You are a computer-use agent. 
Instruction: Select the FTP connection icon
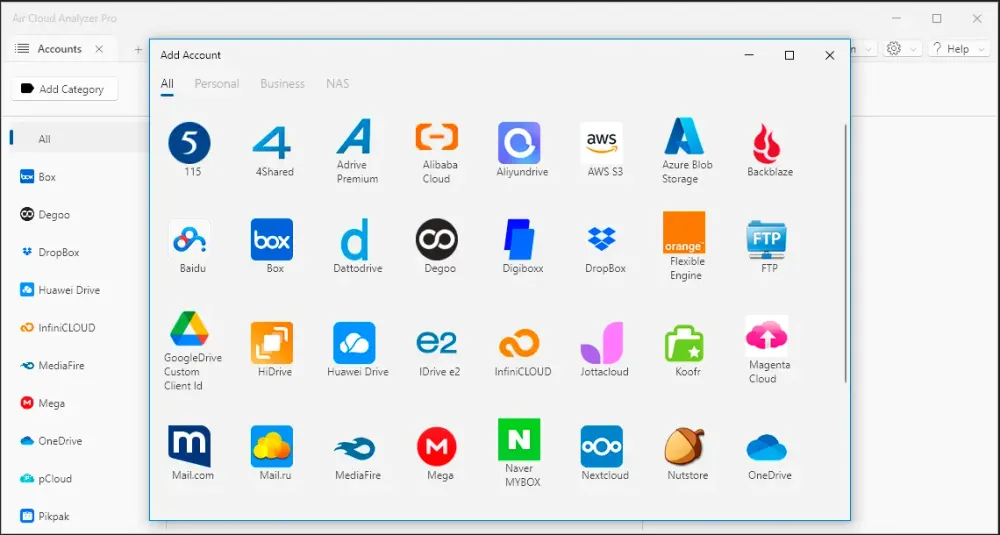[767, 240]
